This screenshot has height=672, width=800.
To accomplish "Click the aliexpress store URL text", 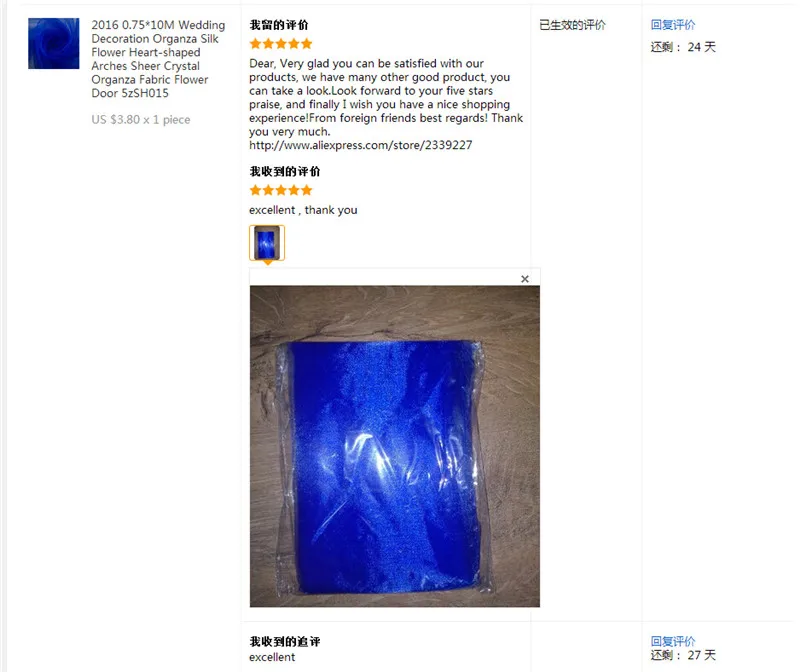I will [x=360, y=145].
